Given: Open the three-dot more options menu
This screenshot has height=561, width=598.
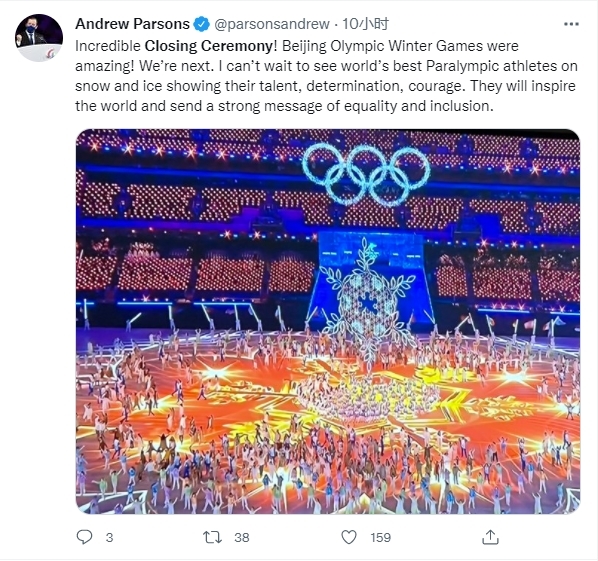Looking at the screenshot, I should 571,24.
